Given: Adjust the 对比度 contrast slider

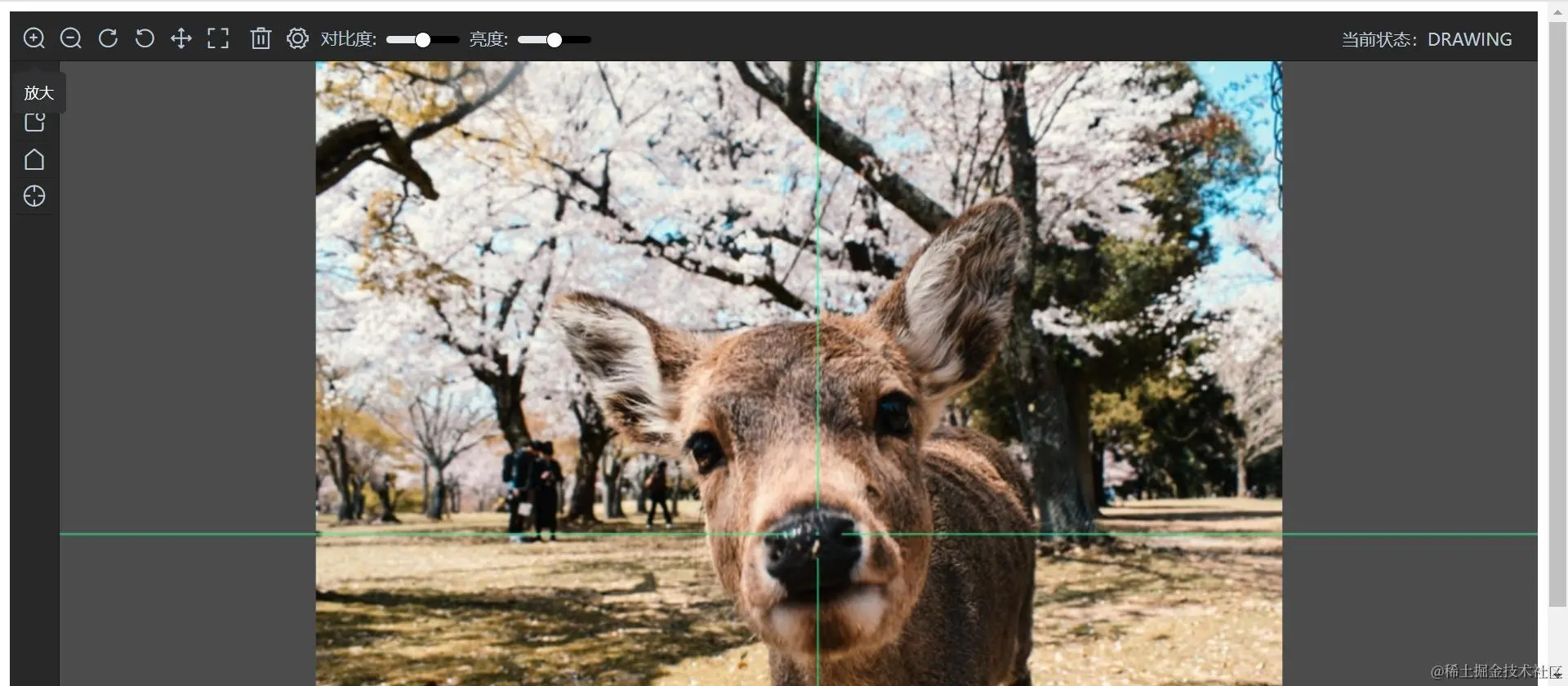Looking at the screenshot, I should click(x=422, y=39).
